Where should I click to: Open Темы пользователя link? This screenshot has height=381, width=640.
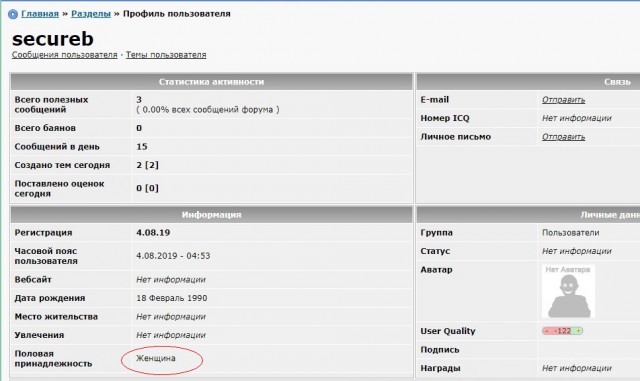[x=166, y=55]
